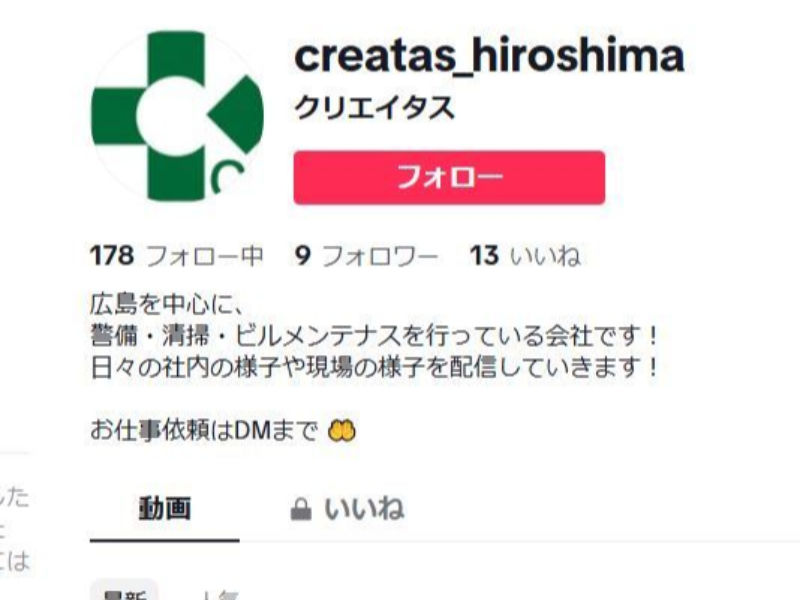Sort videos by 最新 latest
The width and height of the screenshot is (800, 600).
tap(124, 592)
